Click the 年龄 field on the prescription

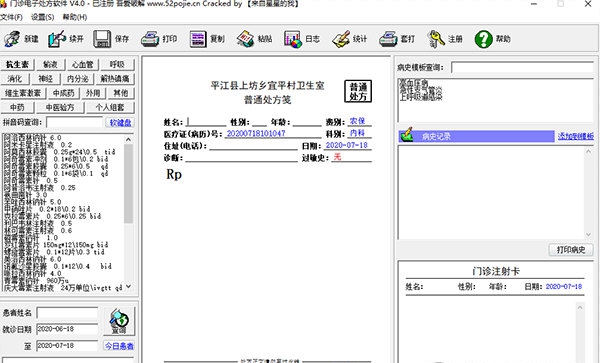click(x=307, y=122)
